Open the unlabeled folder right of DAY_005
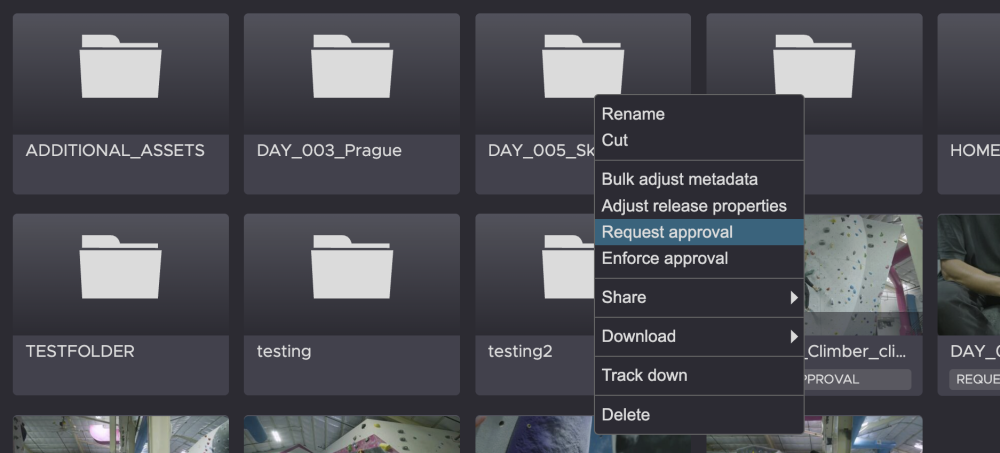This screenshot has height=453, width=1000. (x=813, y=66)
